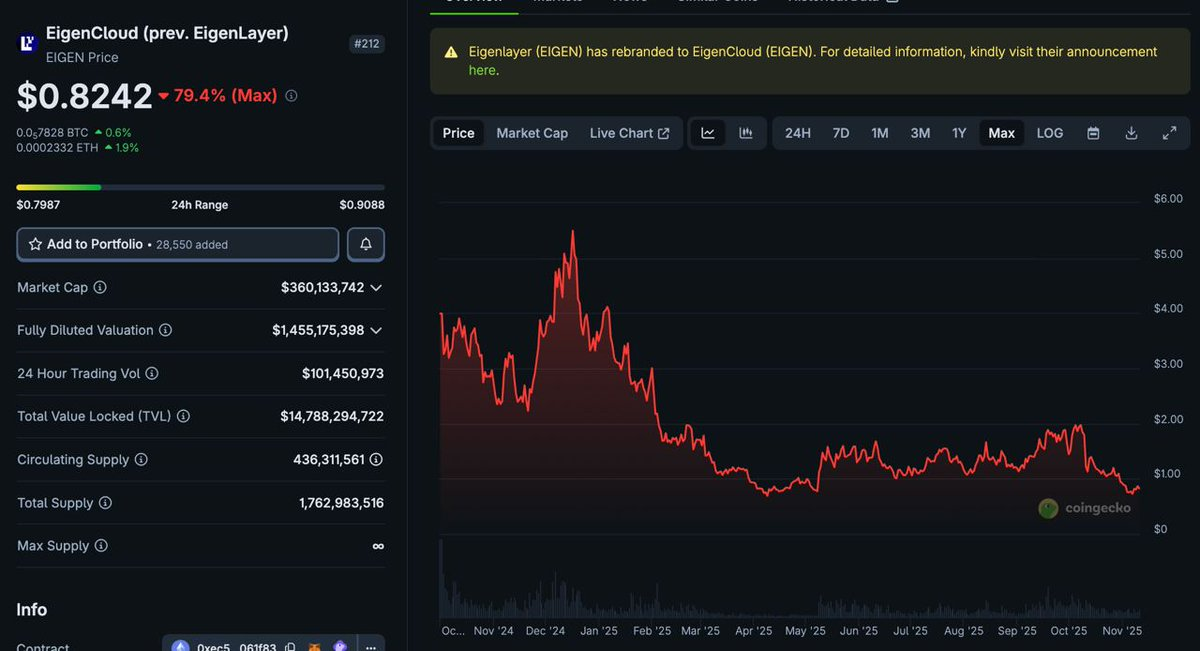Click info icon beside Circulating Supply value

[x=376, y=459]
